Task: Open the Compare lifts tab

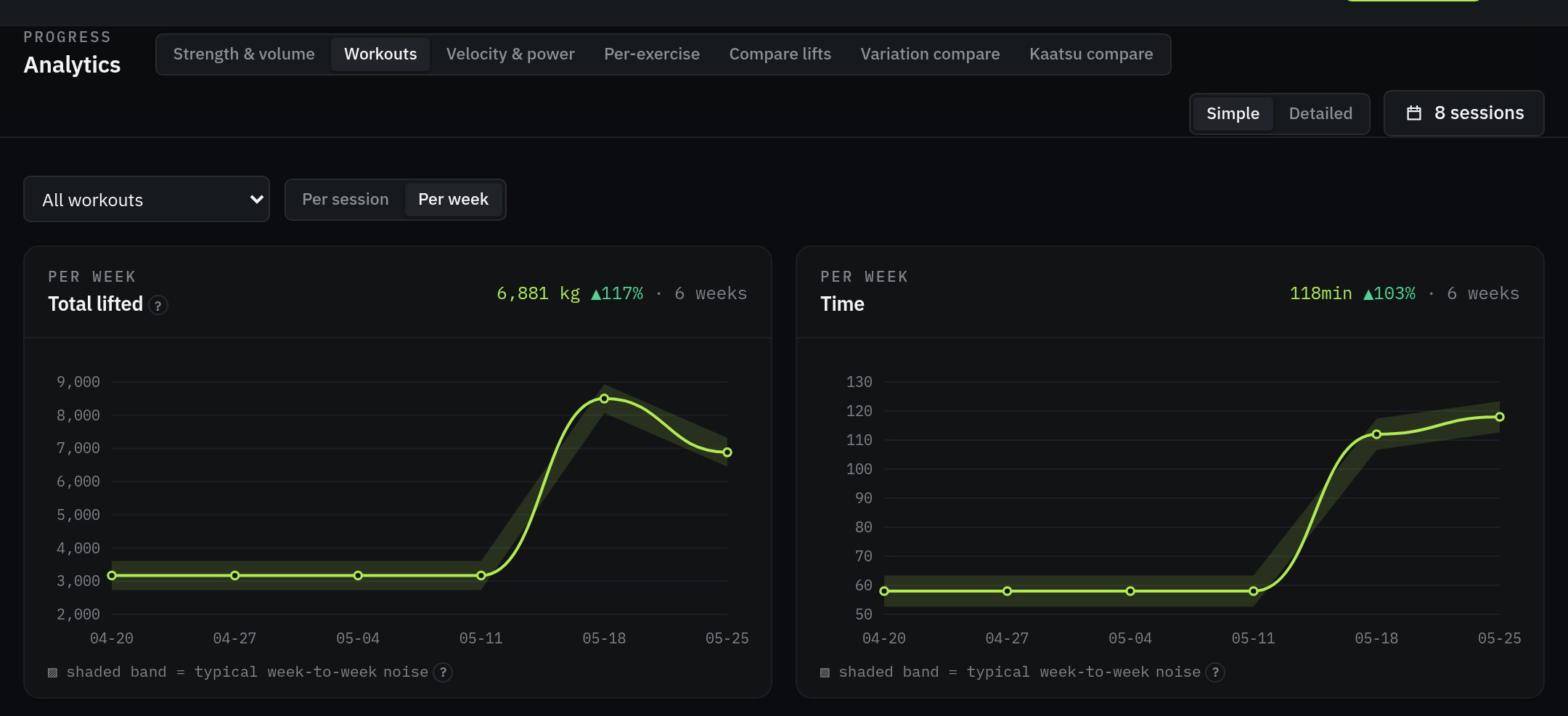Action: click(780, 54)
